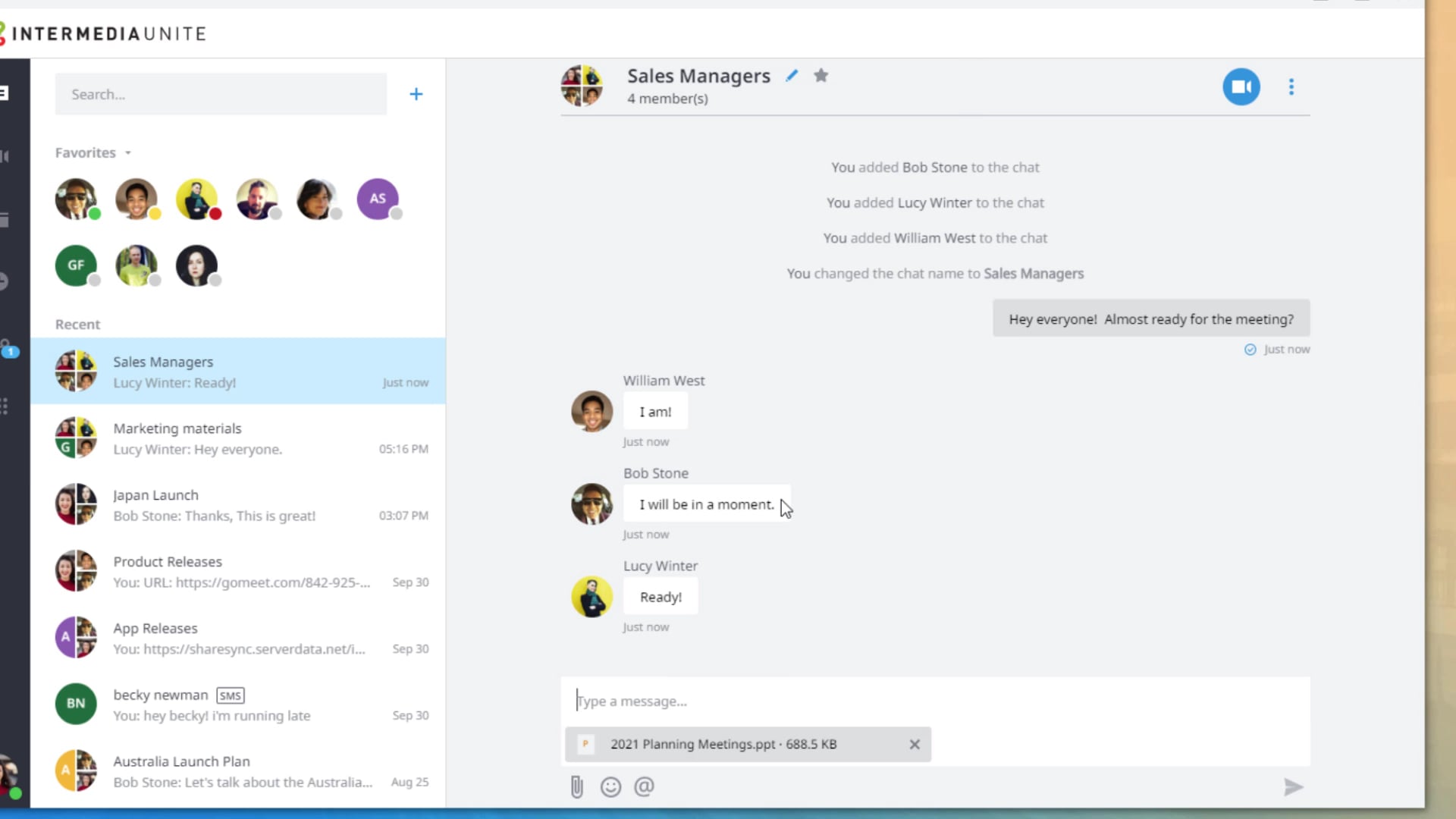Click the 'Hey everyone! Almost ready' message

tap(1151, 319)
